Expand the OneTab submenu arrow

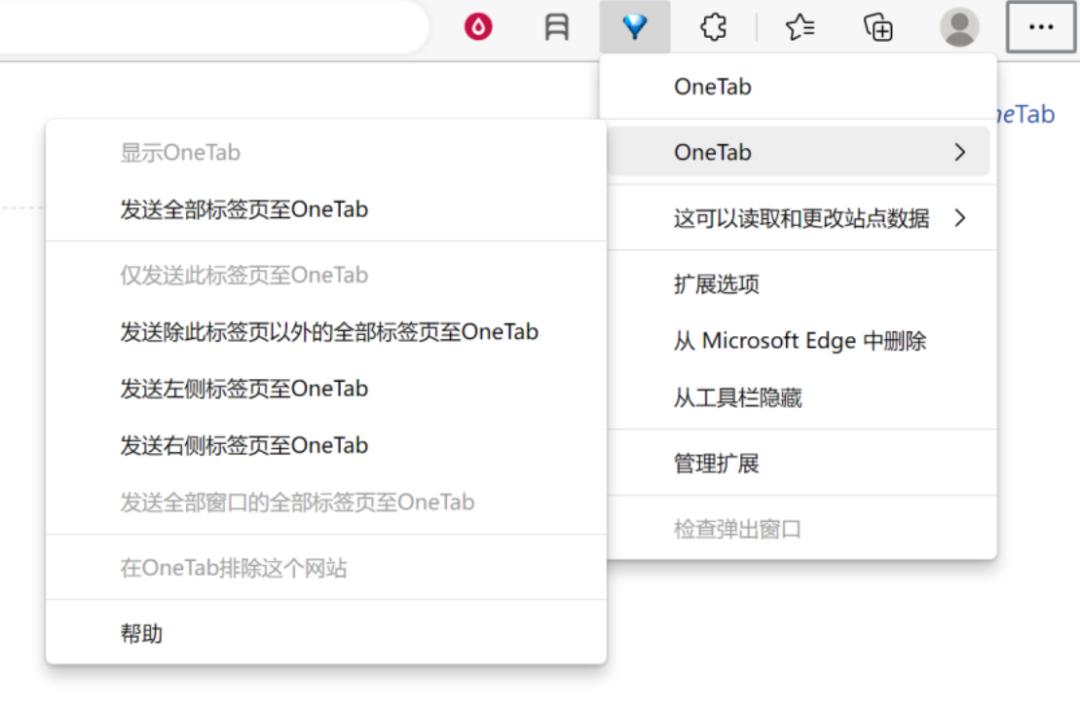(960, 152)
